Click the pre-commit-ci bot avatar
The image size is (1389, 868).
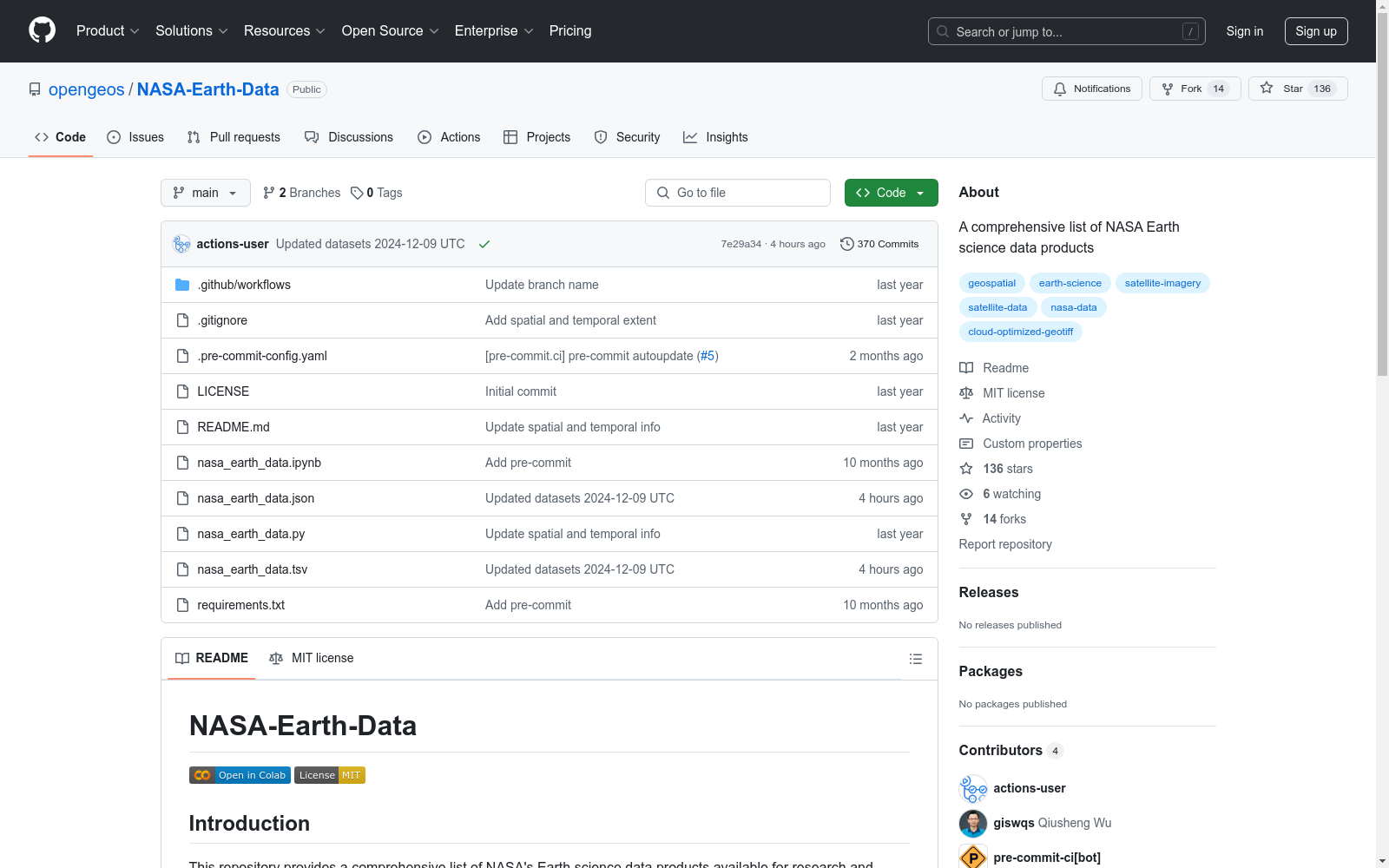pos(973,858)
